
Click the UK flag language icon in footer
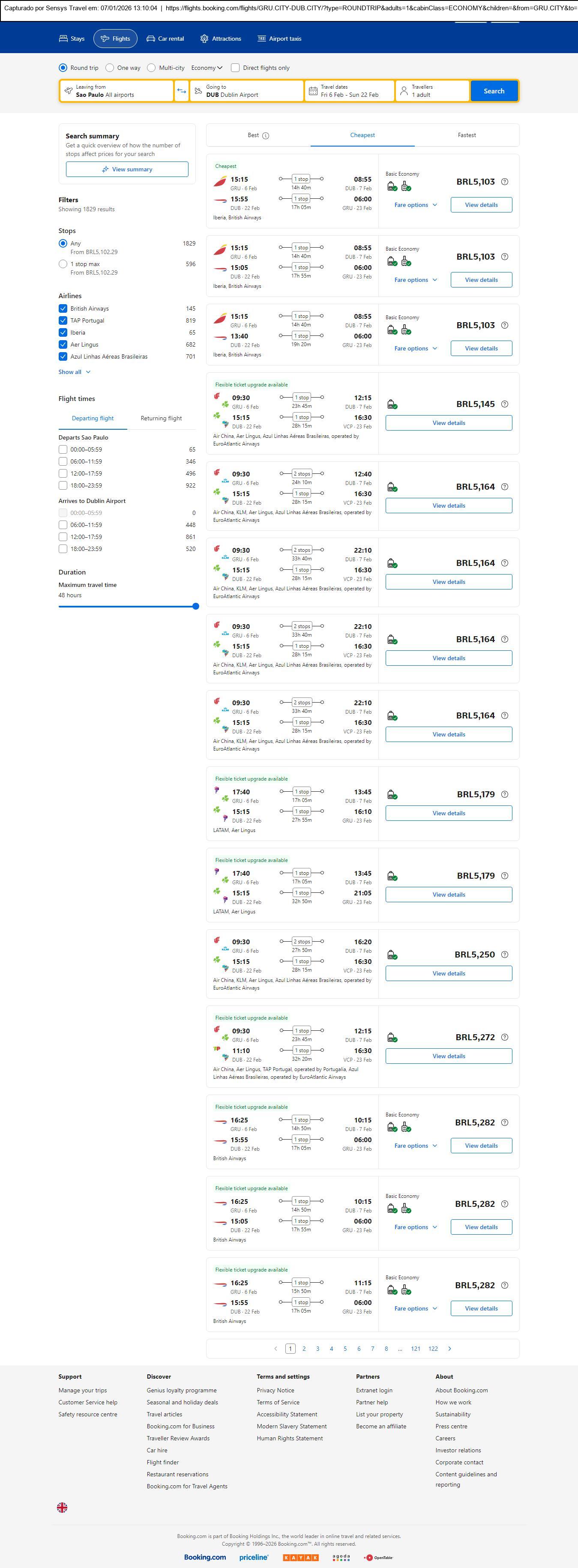point(62,1507)
